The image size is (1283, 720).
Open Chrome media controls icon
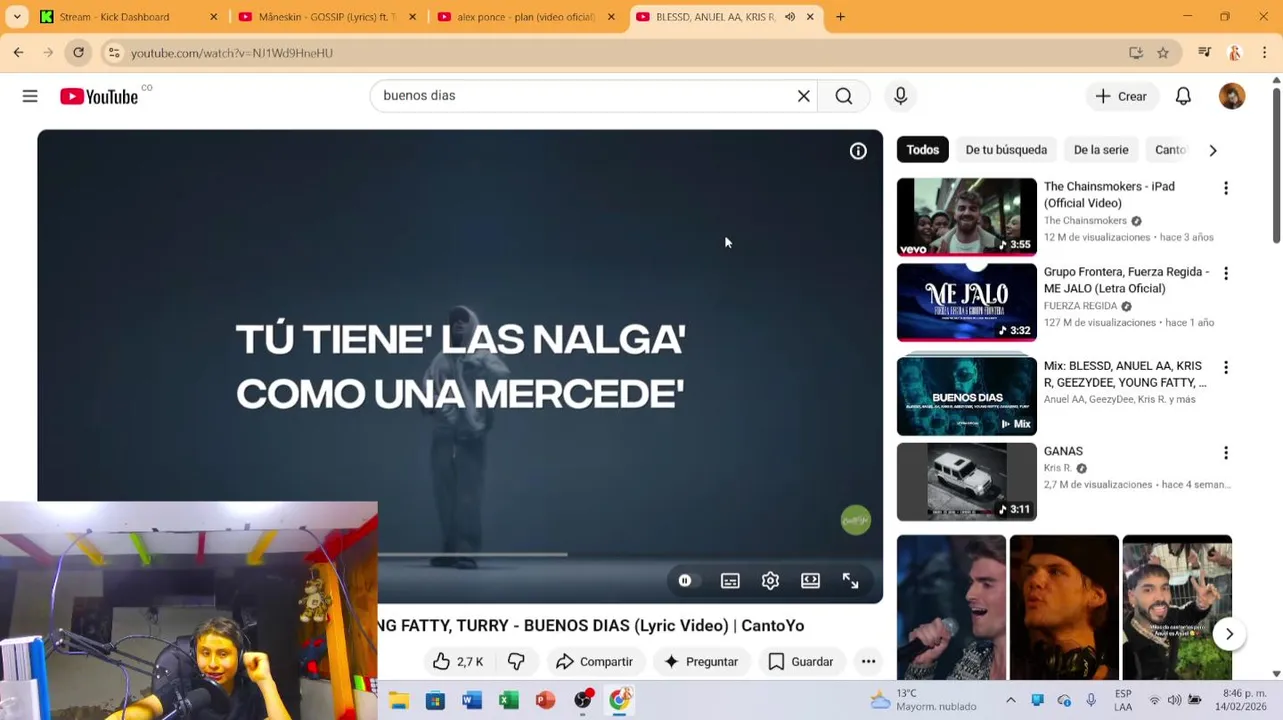[1205, 53]
